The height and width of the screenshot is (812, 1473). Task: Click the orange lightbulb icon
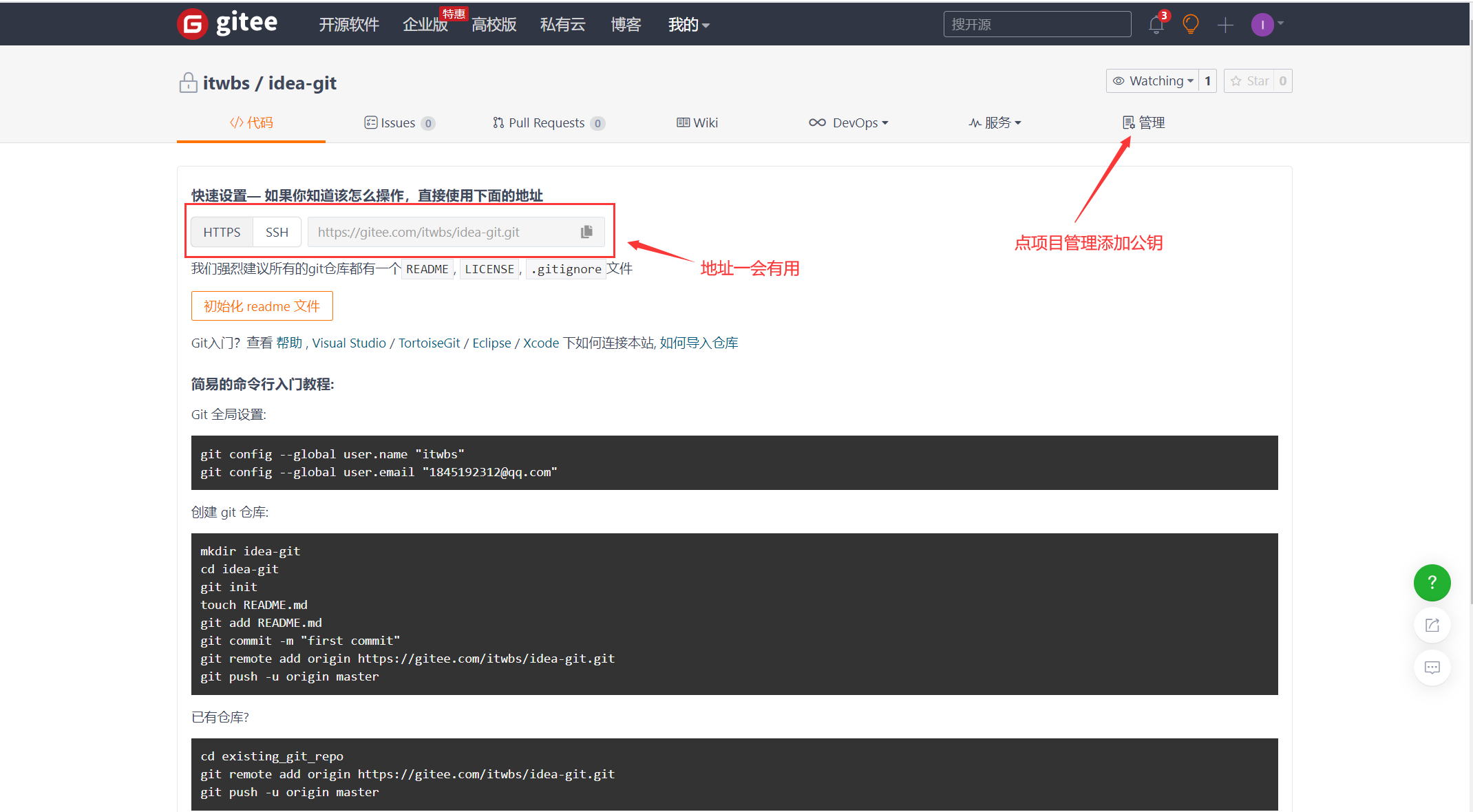[x=1190, y=25]
